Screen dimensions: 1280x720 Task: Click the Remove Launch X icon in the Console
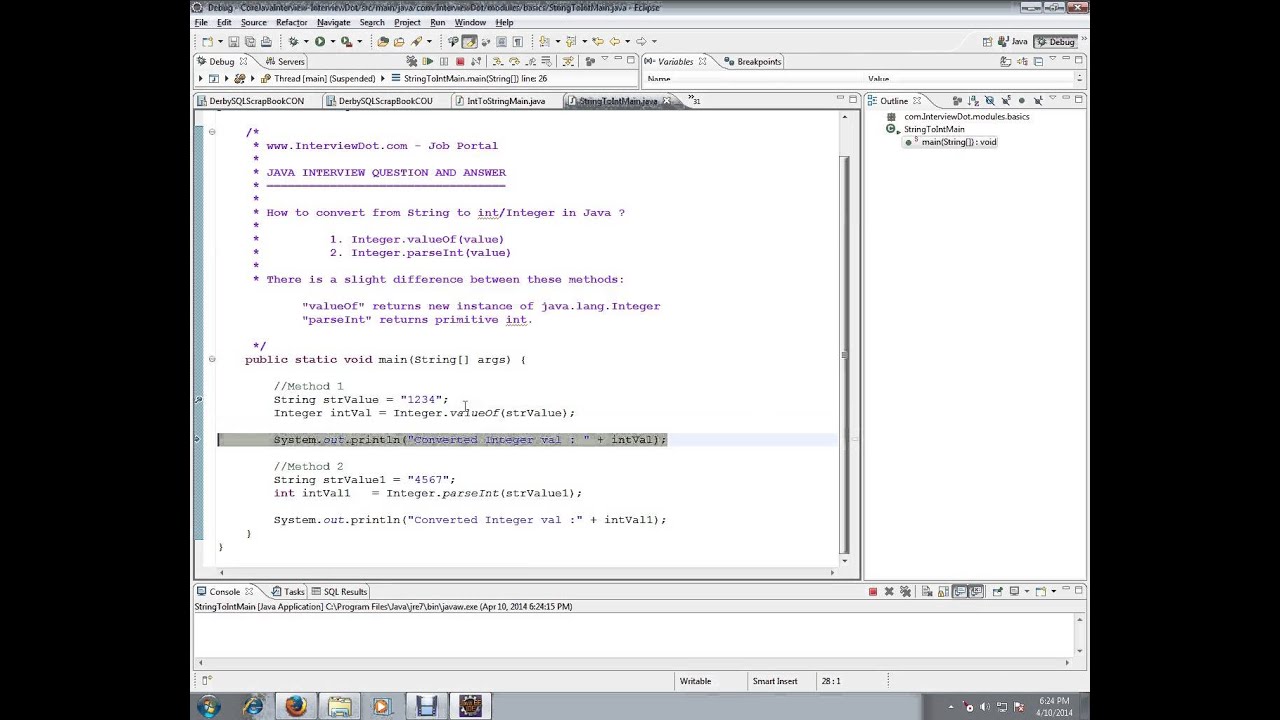tap(889, 592)
